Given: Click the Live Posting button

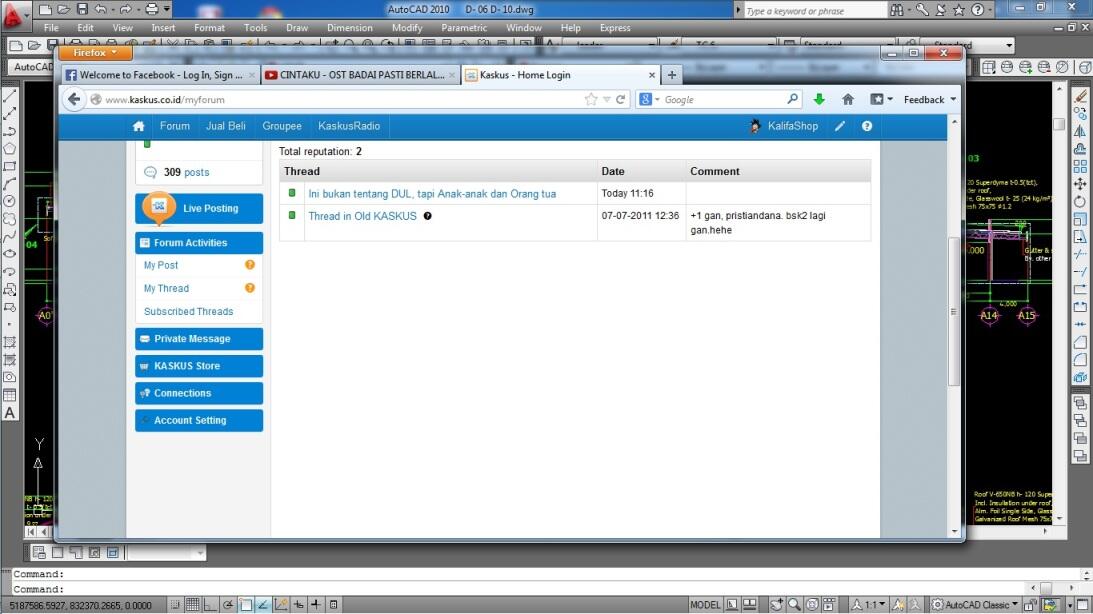Looking at the screenshot, I should 199,208.
